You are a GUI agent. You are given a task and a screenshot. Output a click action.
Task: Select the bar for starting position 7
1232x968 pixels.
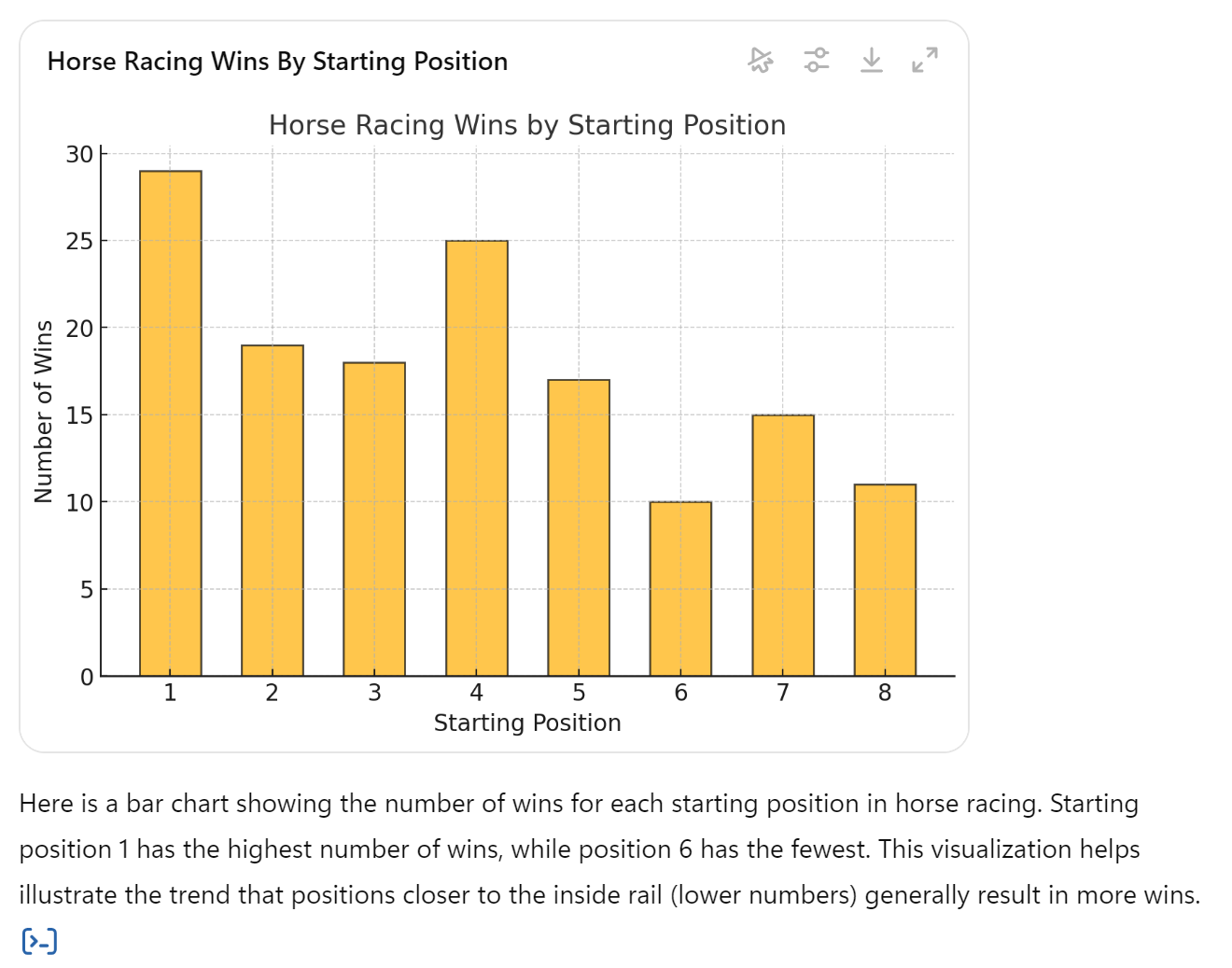coord(782,545)
